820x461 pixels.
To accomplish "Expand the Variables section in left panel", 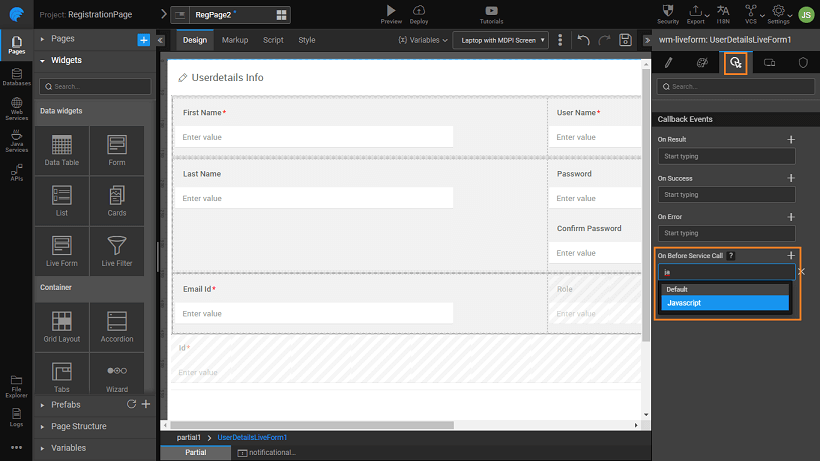I will [x=68, y=448].
